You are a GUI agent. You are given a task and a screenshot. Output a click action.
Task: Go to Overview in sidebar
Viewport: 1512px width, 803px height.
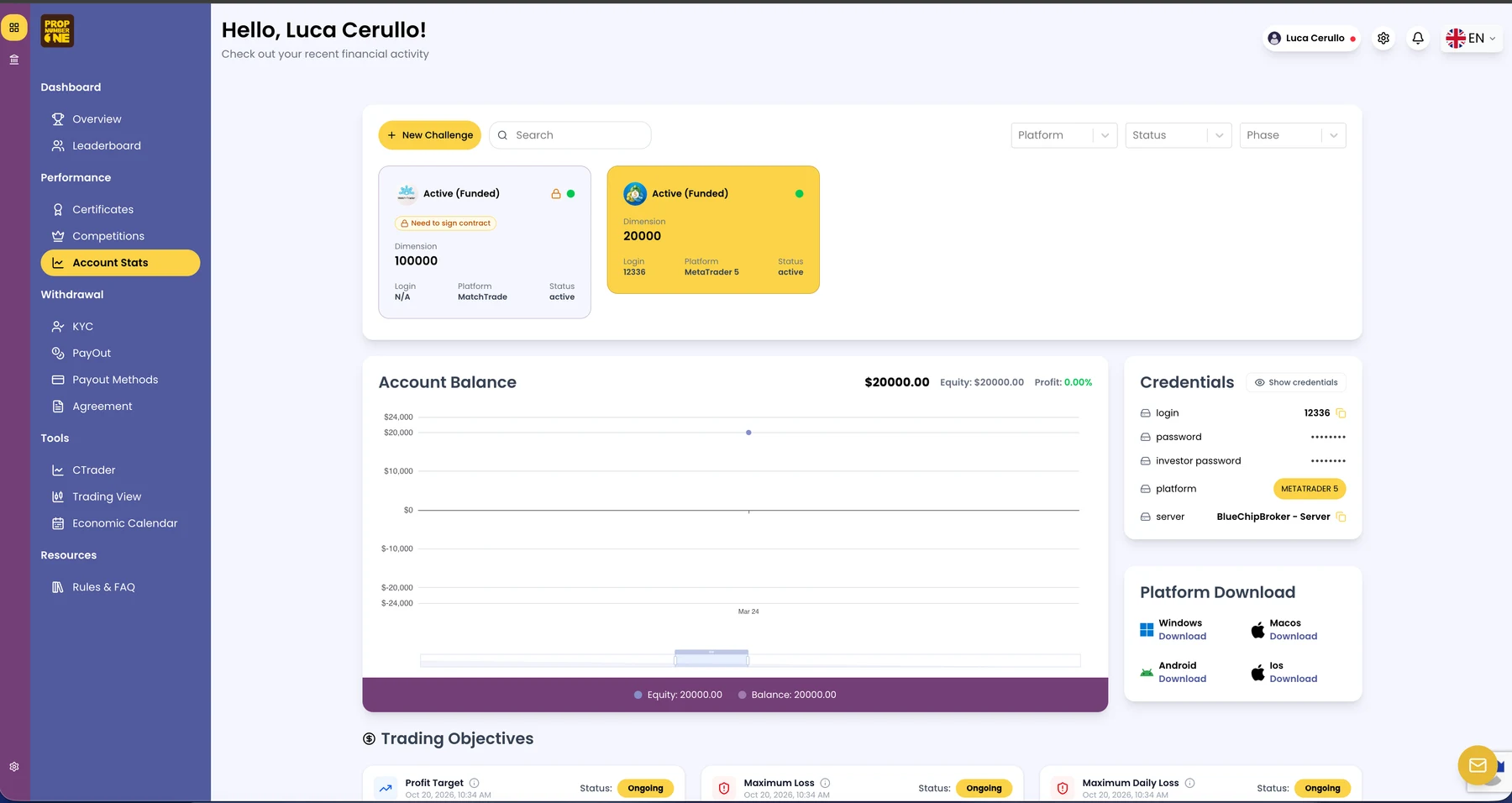pos(97,119)
